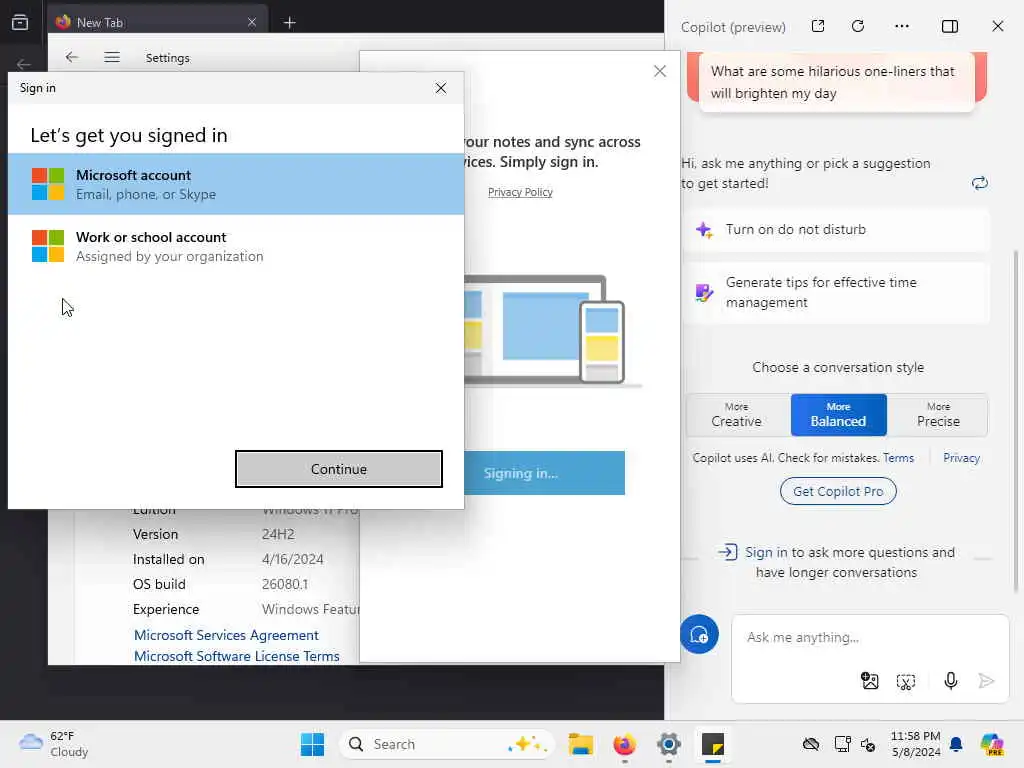Start a new Copilot topic
The height and width of the screenshot is (768, 1024).
click(x=699, y=634)
